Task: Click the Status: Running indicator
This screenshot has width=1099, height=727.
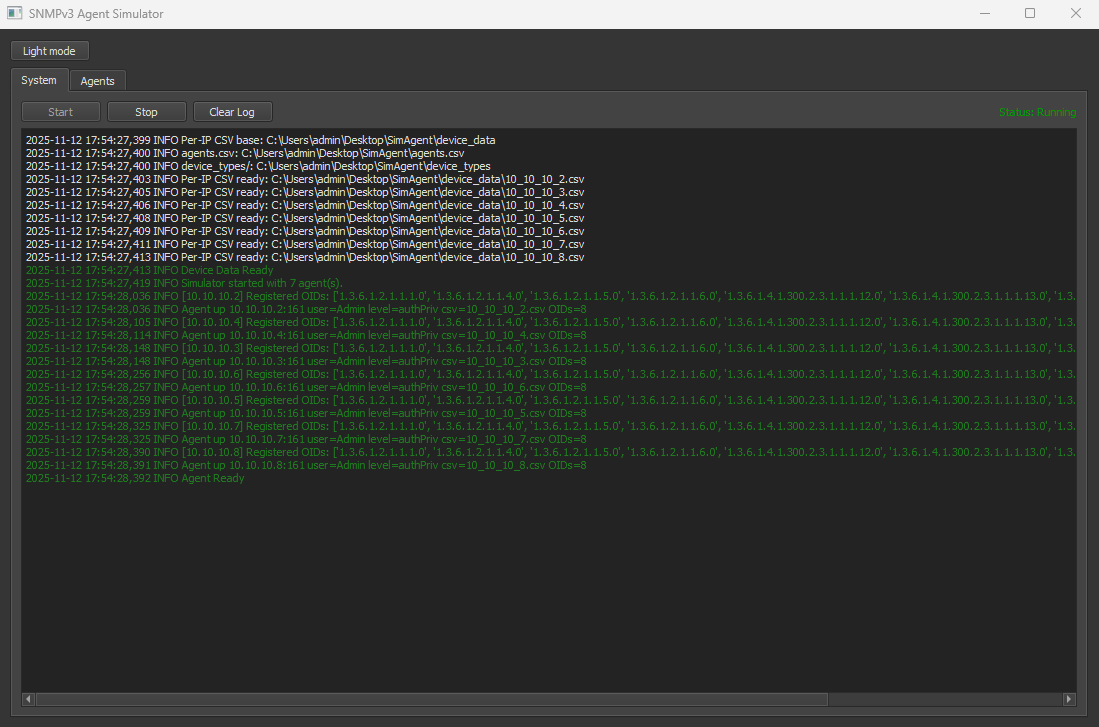Action: pos(1036,111)
